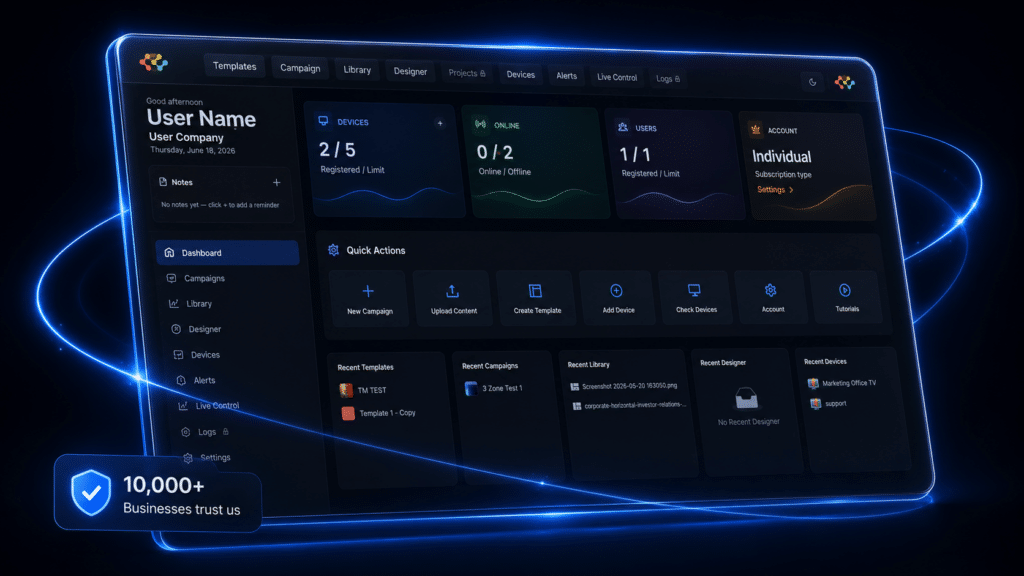Go to the Devices tab in top navigation
1024x576 pixels.
[x=520, y=74]
